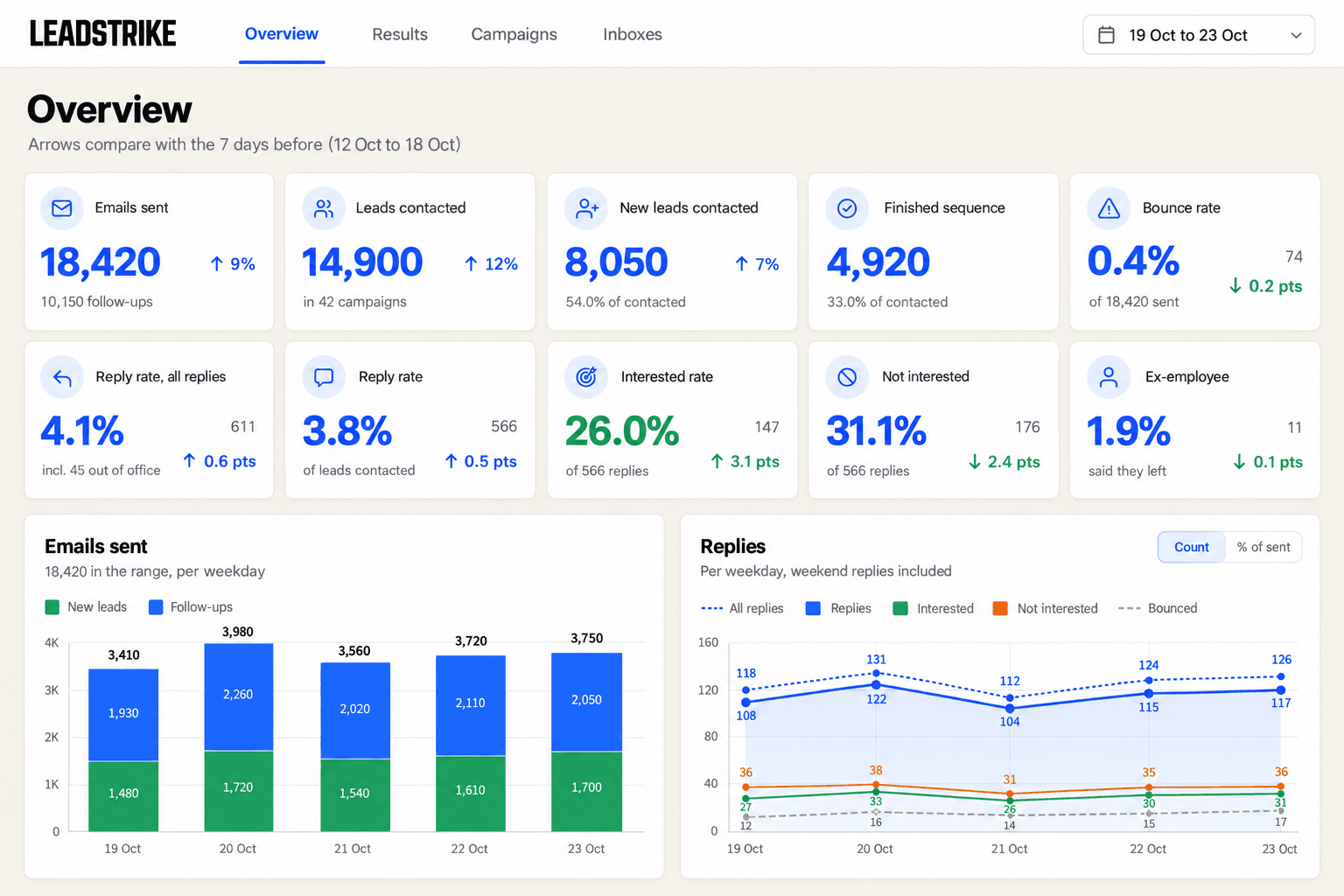Click the Bounce rate warning triangle icon

click(1109, 208)
